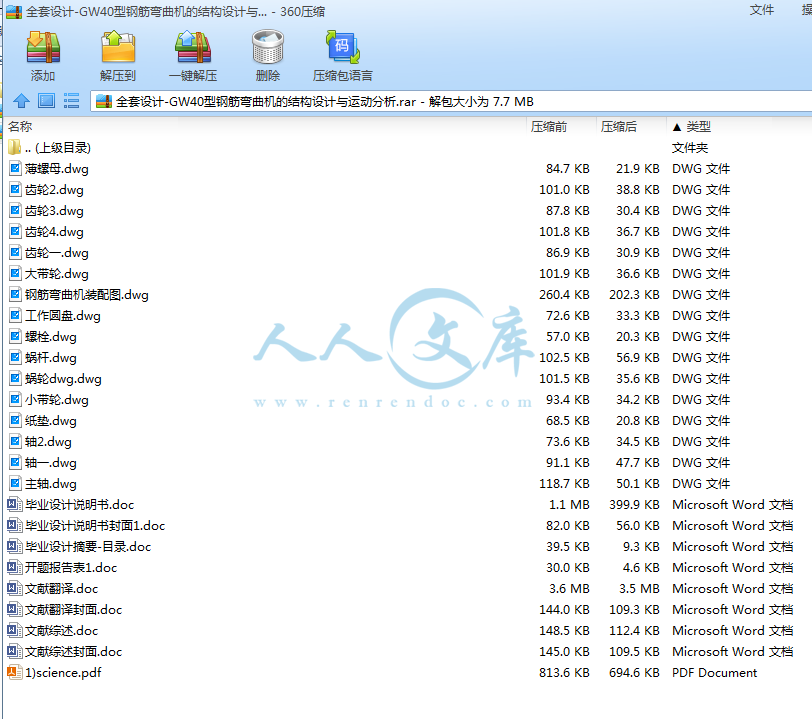Click the file icon of 齿轮2.dwg
This screenshot has width=812, height=719.
16,190
